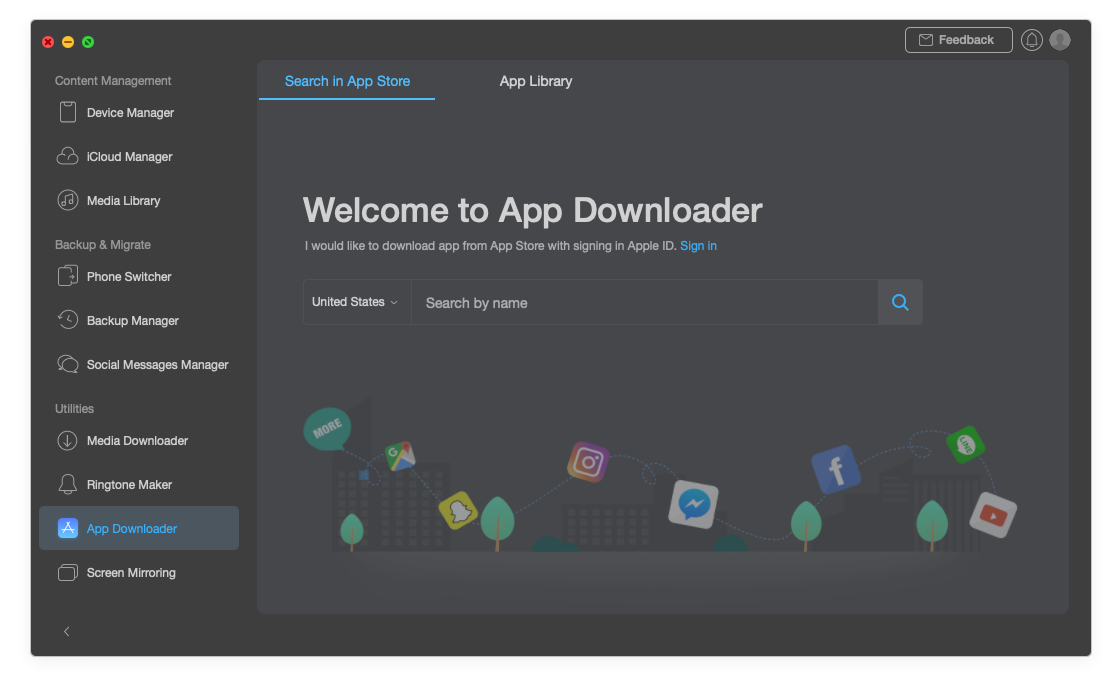This screenshot has width=1105, height=677.
Task: Expand the United States country dropdown
Action: tap(356, 302)
